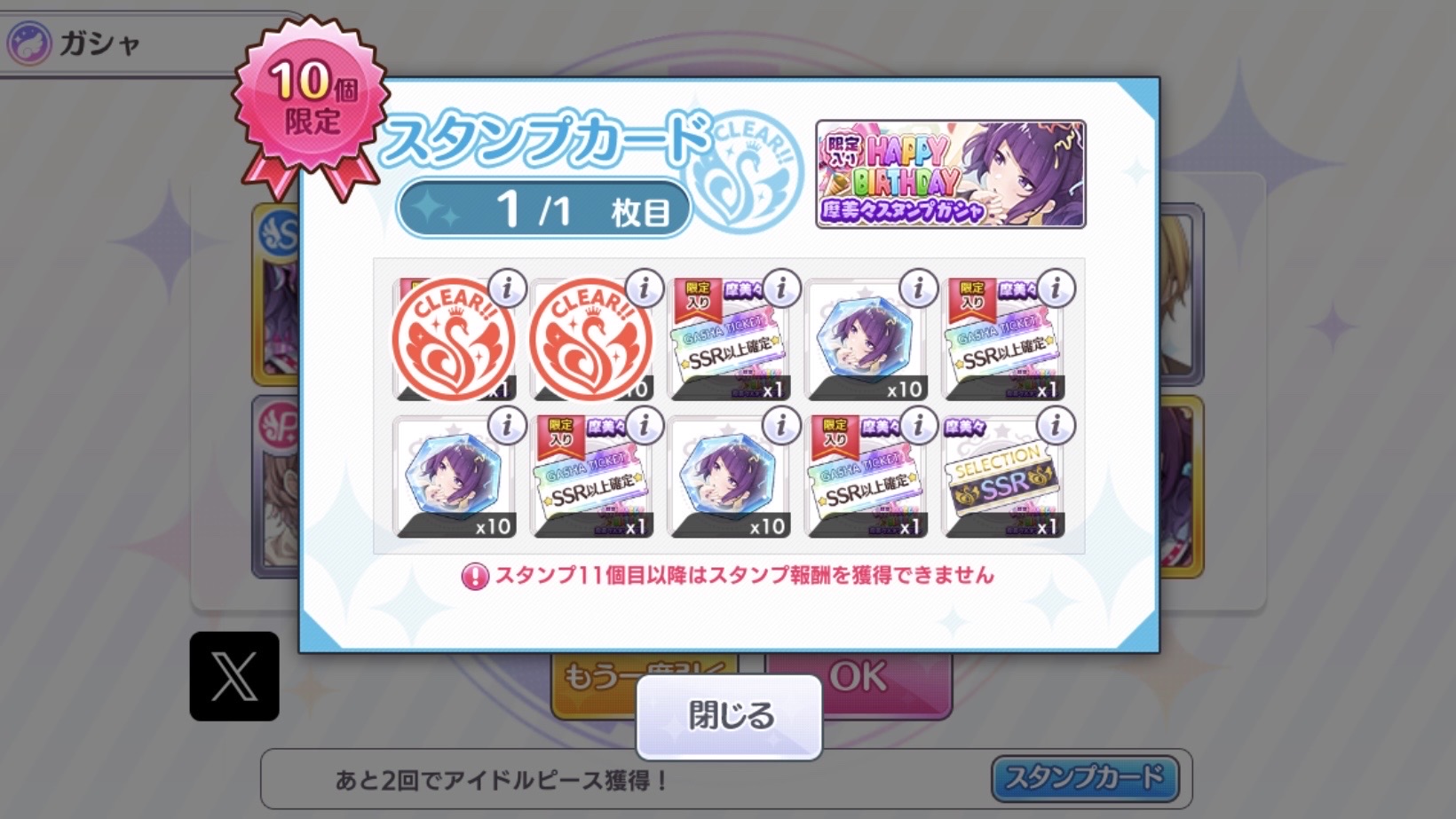
Task: Open the スタンプカード button at bottom right
Action: click(x=1085, y=778)
